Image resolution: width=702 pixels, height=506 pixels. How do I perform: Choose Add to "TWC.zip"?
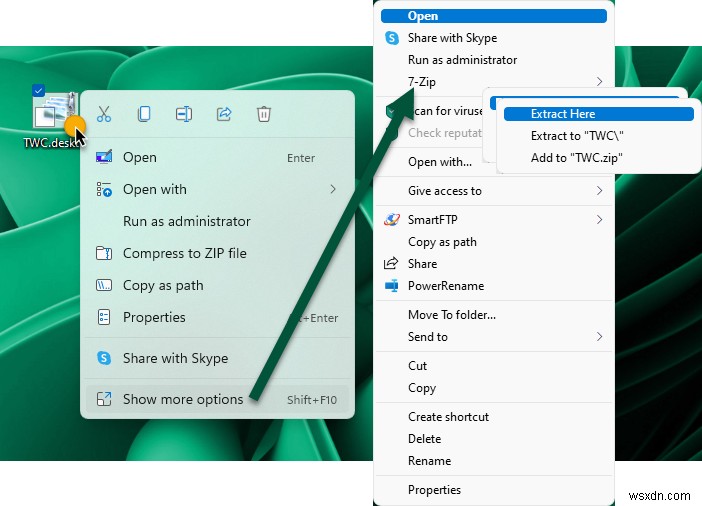(599, 158)
